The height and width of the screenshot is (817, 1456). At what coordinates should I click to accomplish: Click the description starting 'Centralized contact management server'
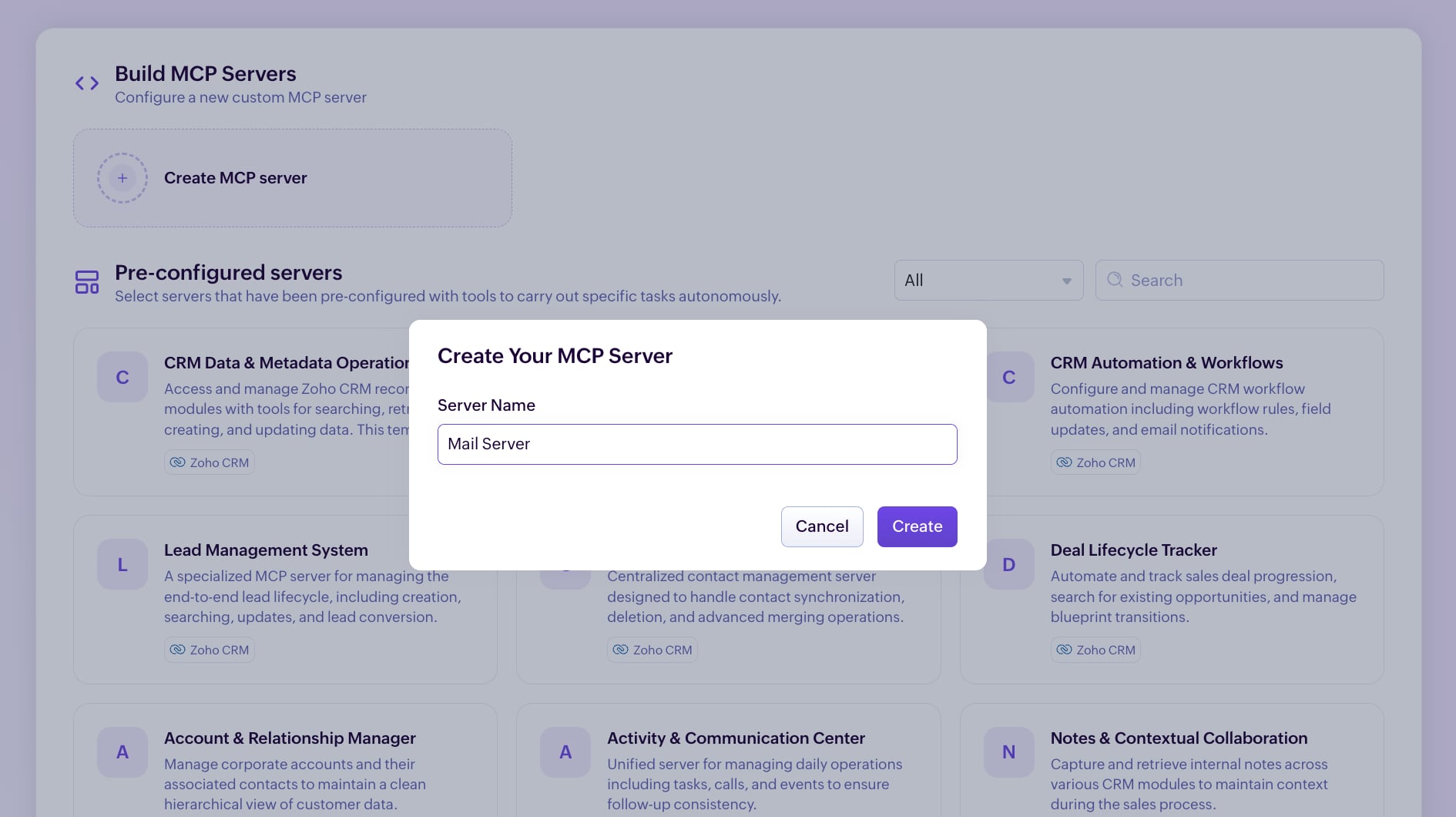[756, 597]
